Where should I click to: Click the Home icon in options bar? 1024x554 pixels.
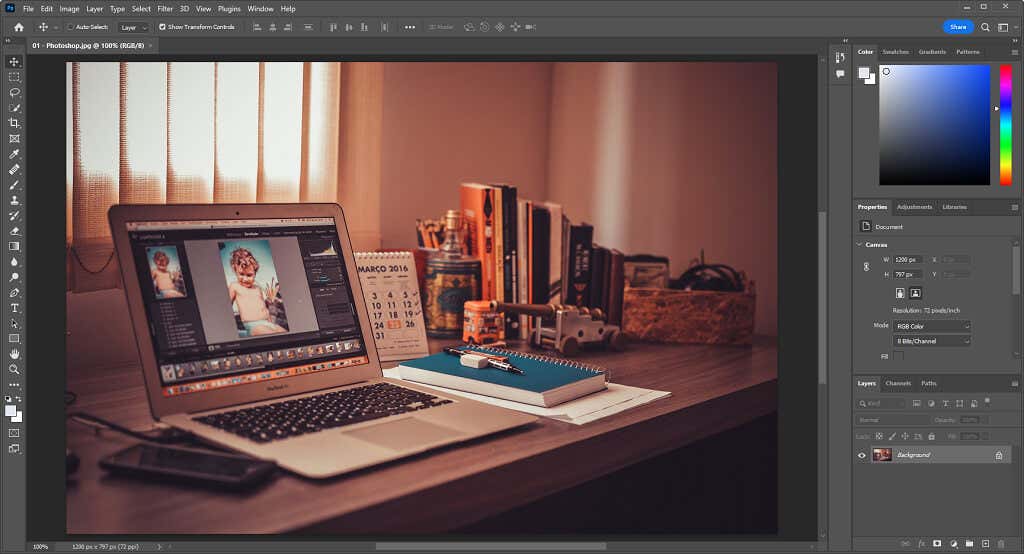[x=18, y=27]
